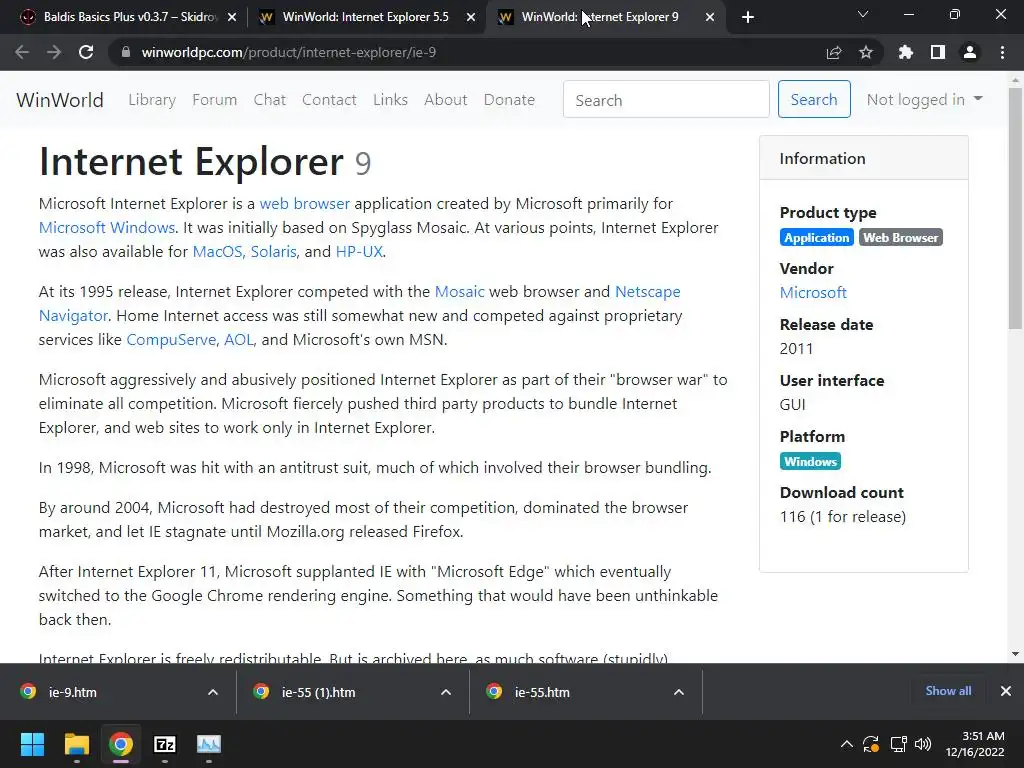
Task: Click the blue Search button
Action: [x=814, y=99]
